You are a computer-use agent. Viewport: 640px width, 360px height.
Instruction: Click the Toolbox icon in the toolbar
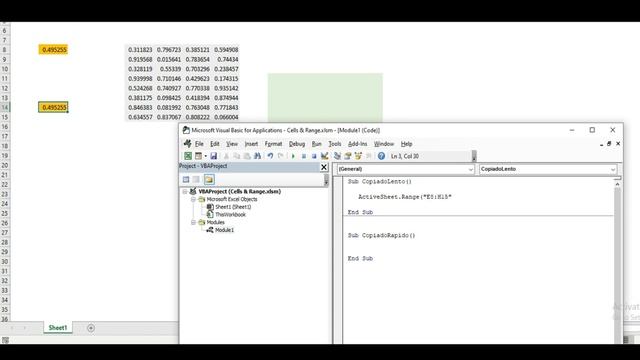[x=369, y=156]
